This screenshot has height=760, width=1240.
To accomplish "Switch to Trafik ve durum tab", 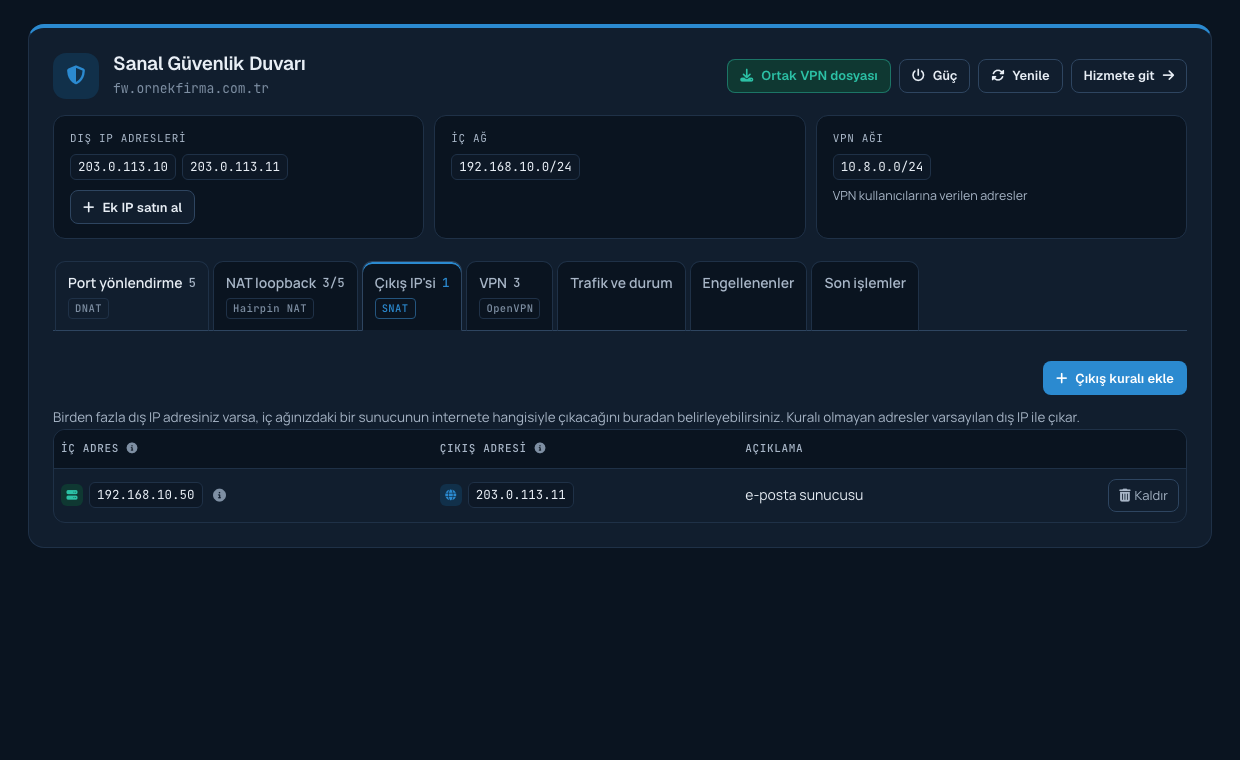I will (x=621, y=296).
